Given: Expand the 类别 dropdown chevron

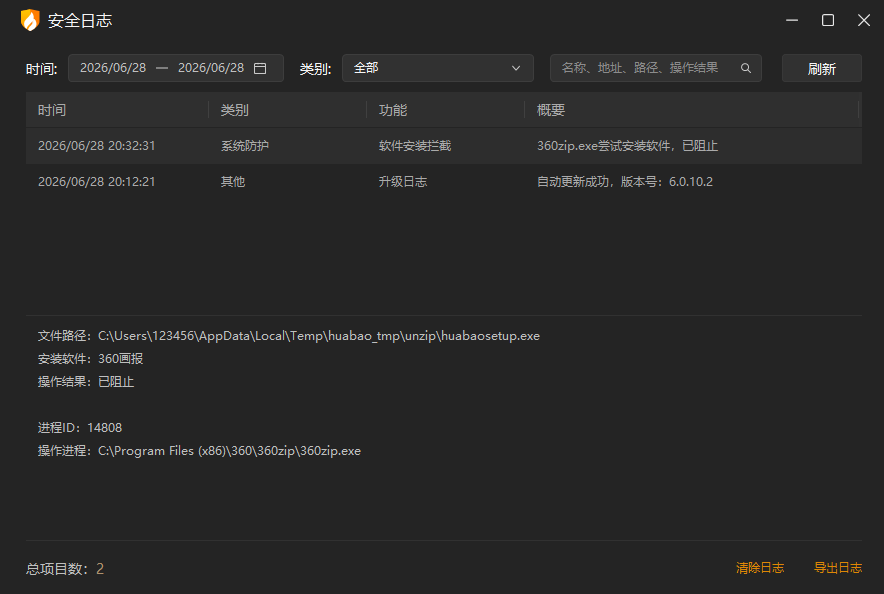Looking at the screenshot, I should (515, 68).
